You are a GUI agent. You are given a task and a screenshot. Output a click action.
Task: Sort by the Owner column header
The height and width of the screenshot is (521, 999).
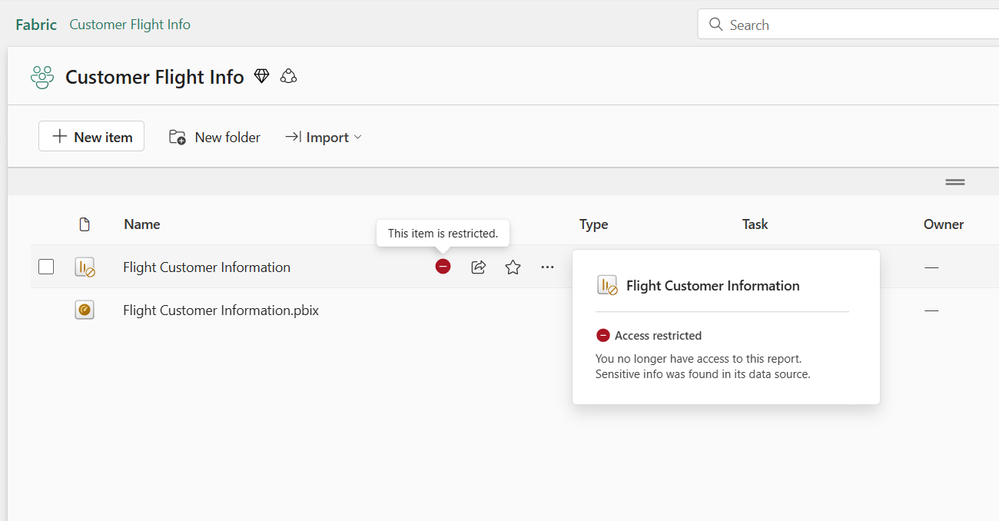coord(943,224)
